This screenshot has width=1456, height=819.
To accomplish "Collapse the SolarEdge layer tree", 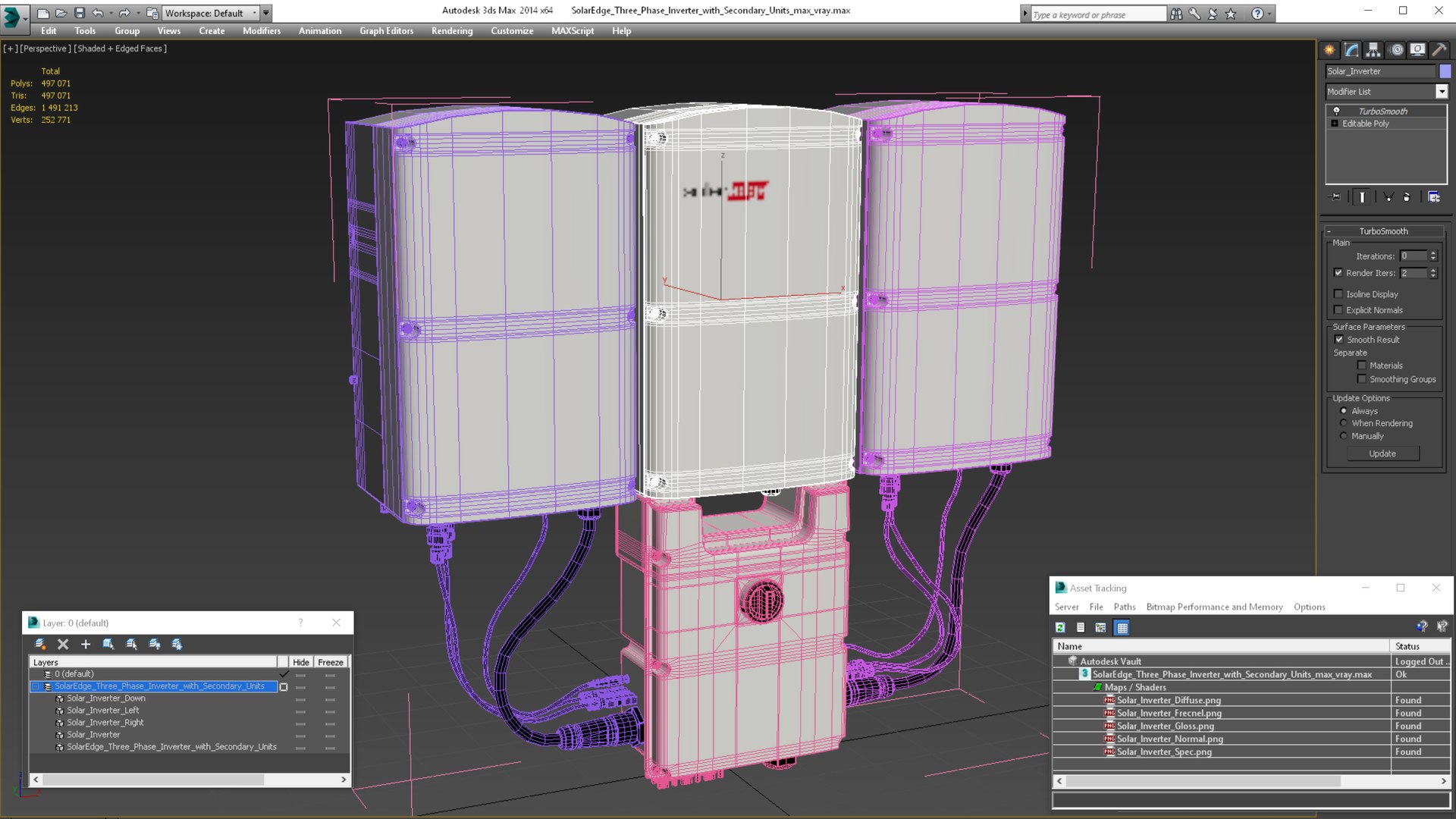I will pos(35,686).
